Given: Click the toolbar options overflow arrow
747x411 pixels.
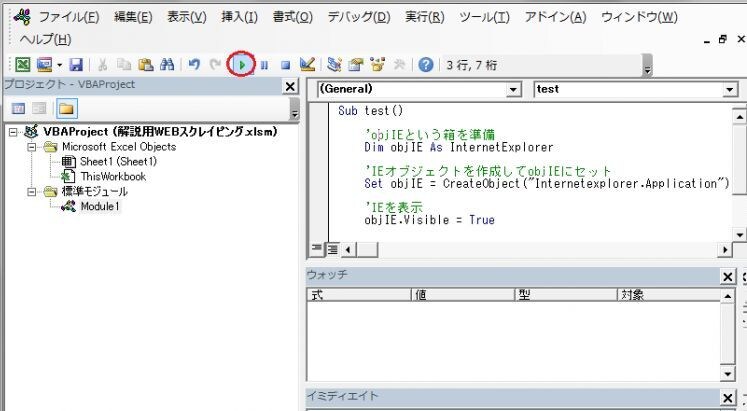Looking at the screenshot, I should [647, 66].
